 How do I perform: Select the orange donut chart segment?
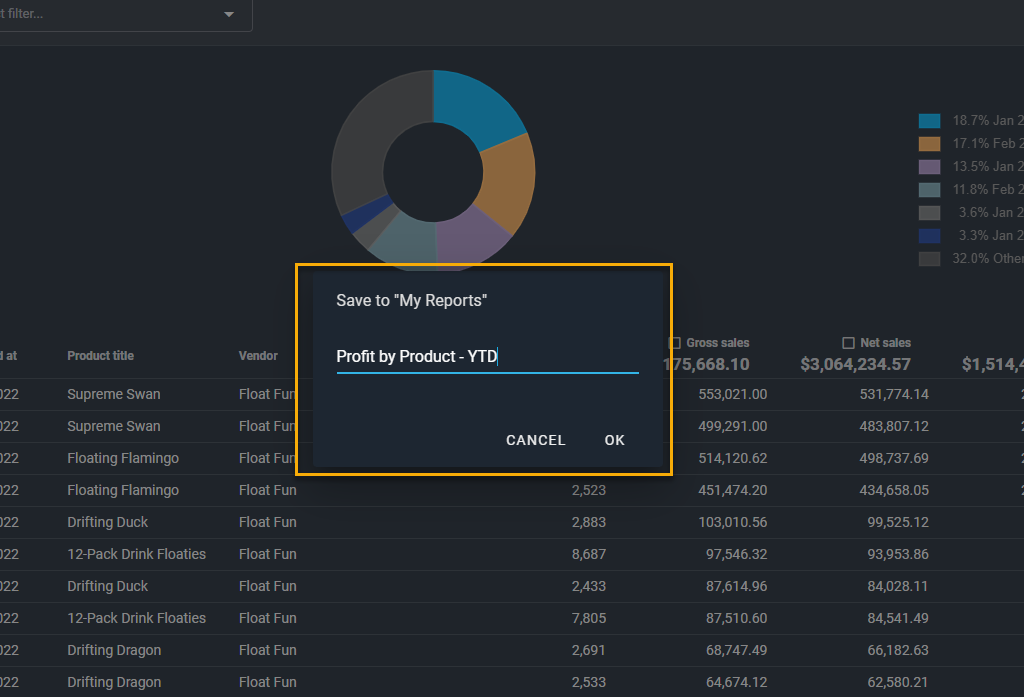507,185
